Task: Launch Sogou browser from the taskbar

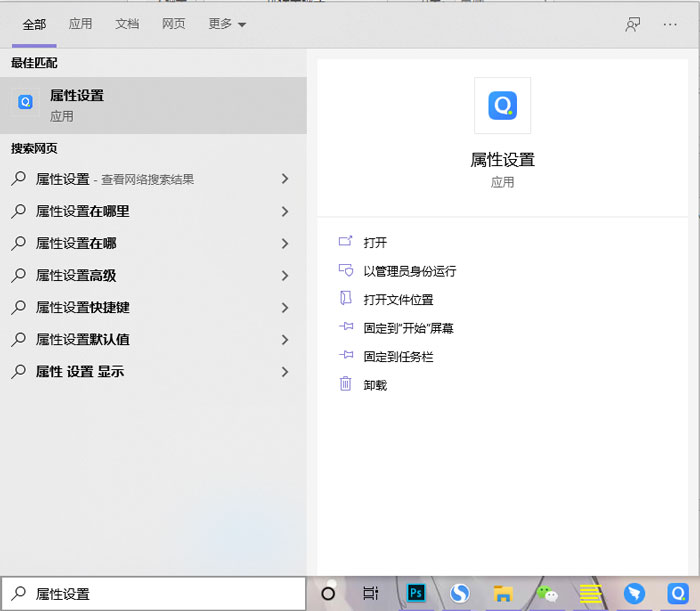Action: click(x=459, y=593)
